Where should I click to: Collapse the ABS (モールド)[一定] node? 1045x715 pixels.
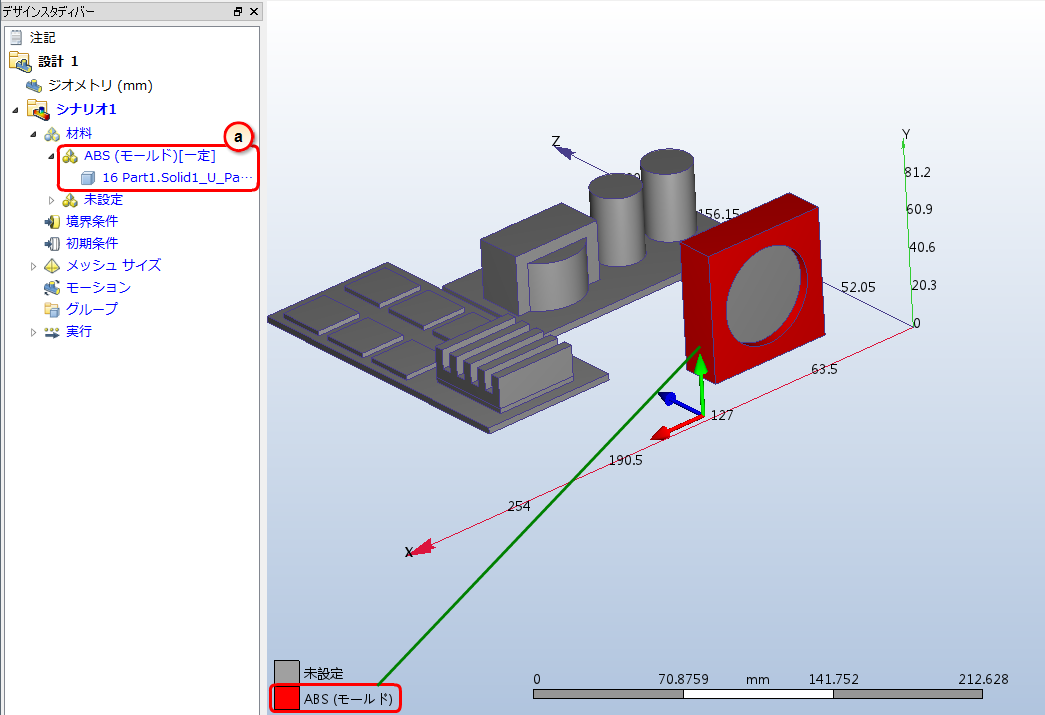51,157
